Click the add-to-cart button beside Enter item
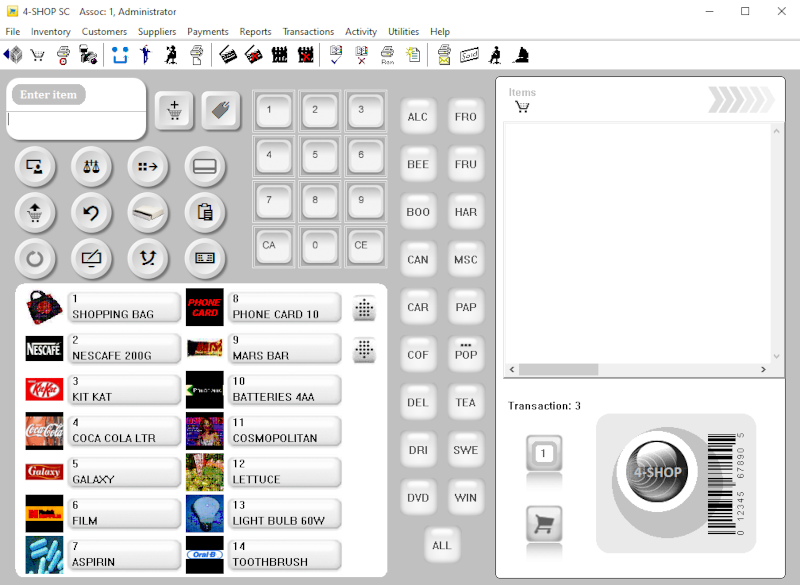The image size is (800, 585). pos(174,110)
